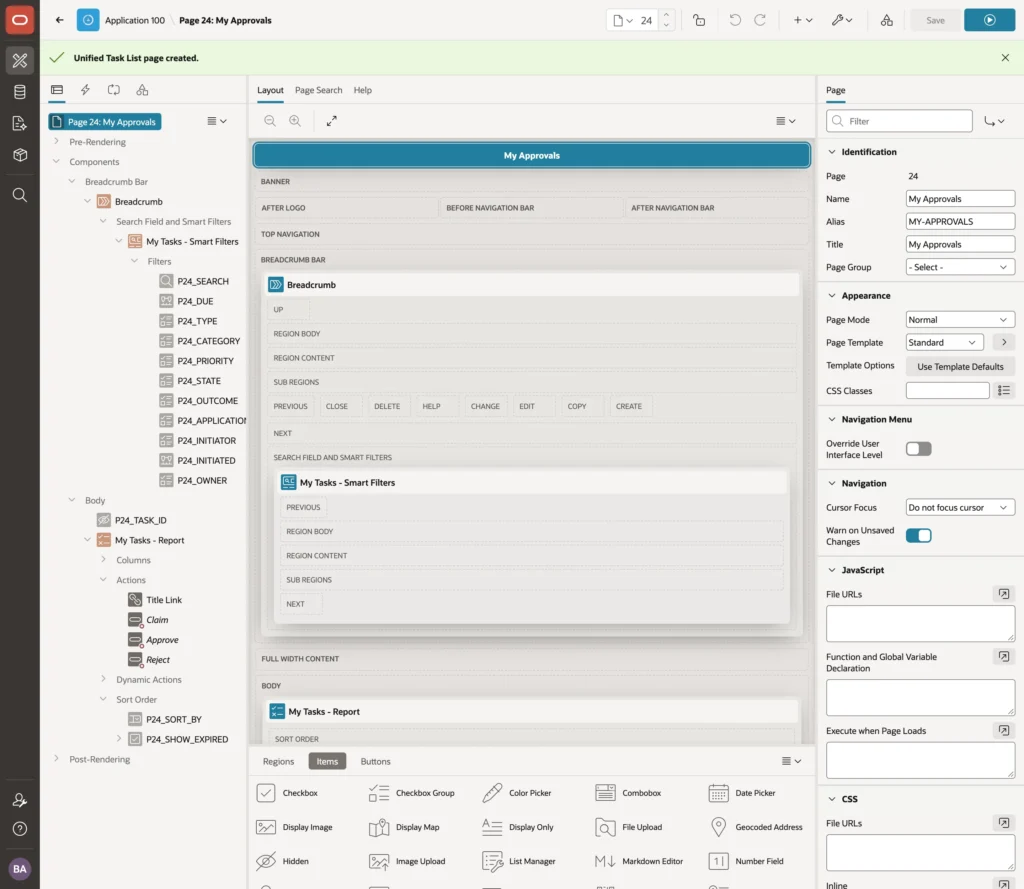This screenshot has height=889, width=1024.
Task: Open editor for Execute when Page Loads
Action: click(x=1004, y=730)
